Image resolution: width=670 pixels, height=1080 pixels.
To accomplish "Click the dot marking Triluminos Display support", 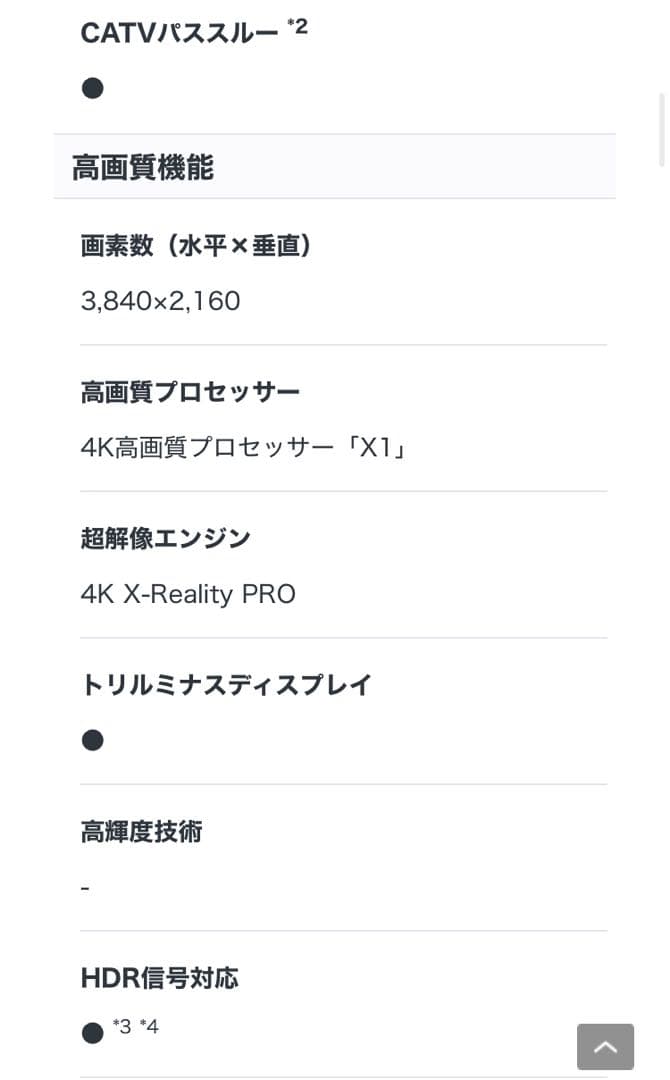I will pyautogui.click(x=92, y=740).
